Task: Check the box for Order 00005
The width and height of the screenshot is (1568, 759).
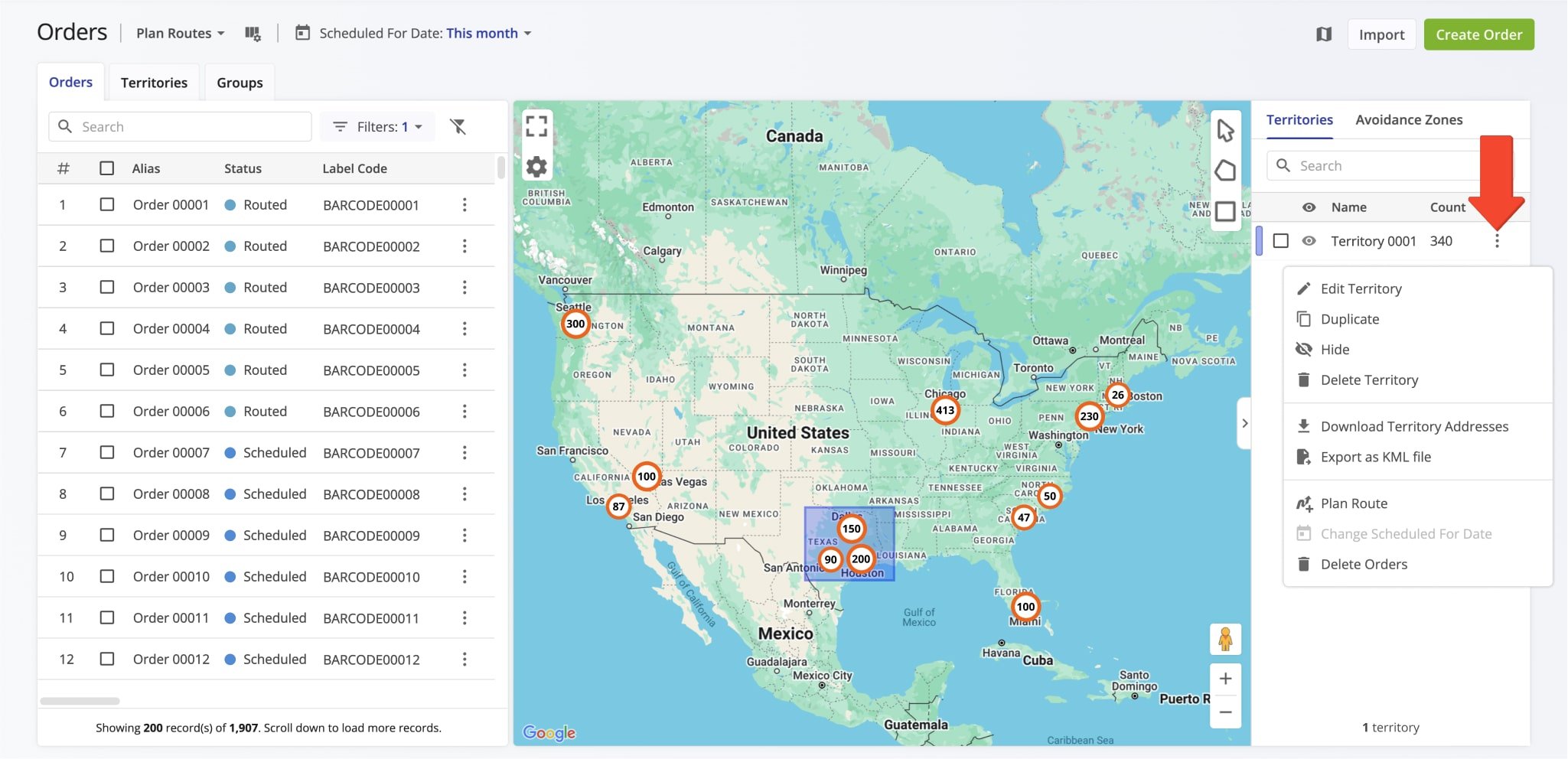Action: coord(107,370)
